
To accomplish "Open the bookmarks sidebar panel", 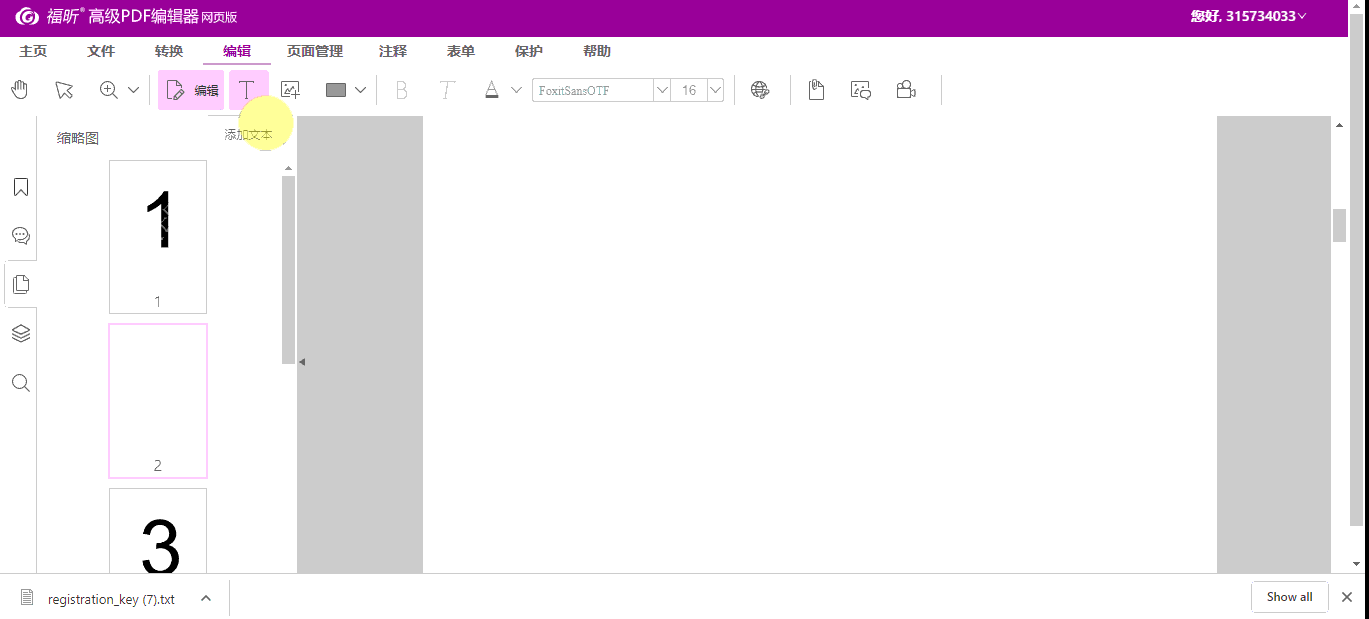I will (20, 188).
